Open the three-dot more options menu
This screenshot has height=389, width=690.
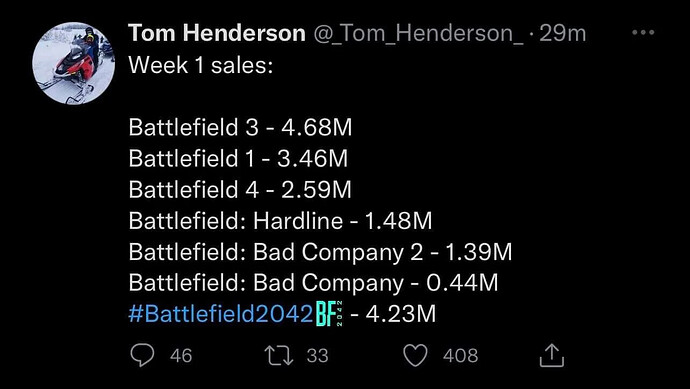coord(643,33)
